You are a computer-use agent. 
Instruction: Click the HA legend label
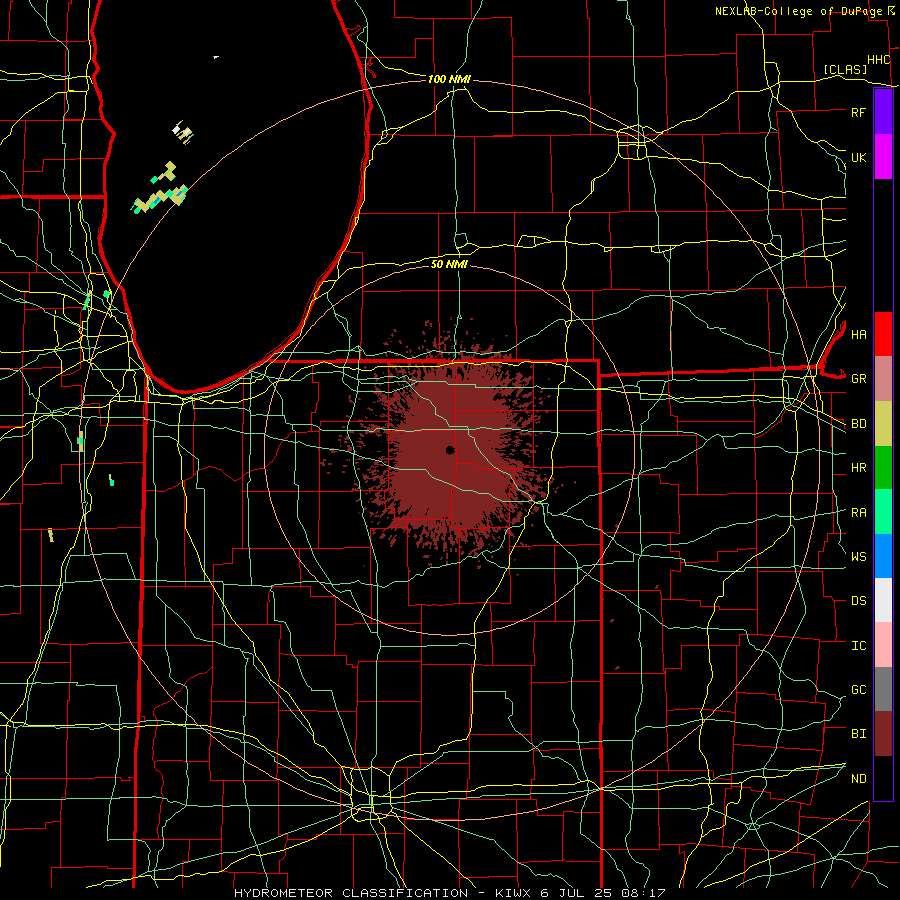tap(858, 334)
